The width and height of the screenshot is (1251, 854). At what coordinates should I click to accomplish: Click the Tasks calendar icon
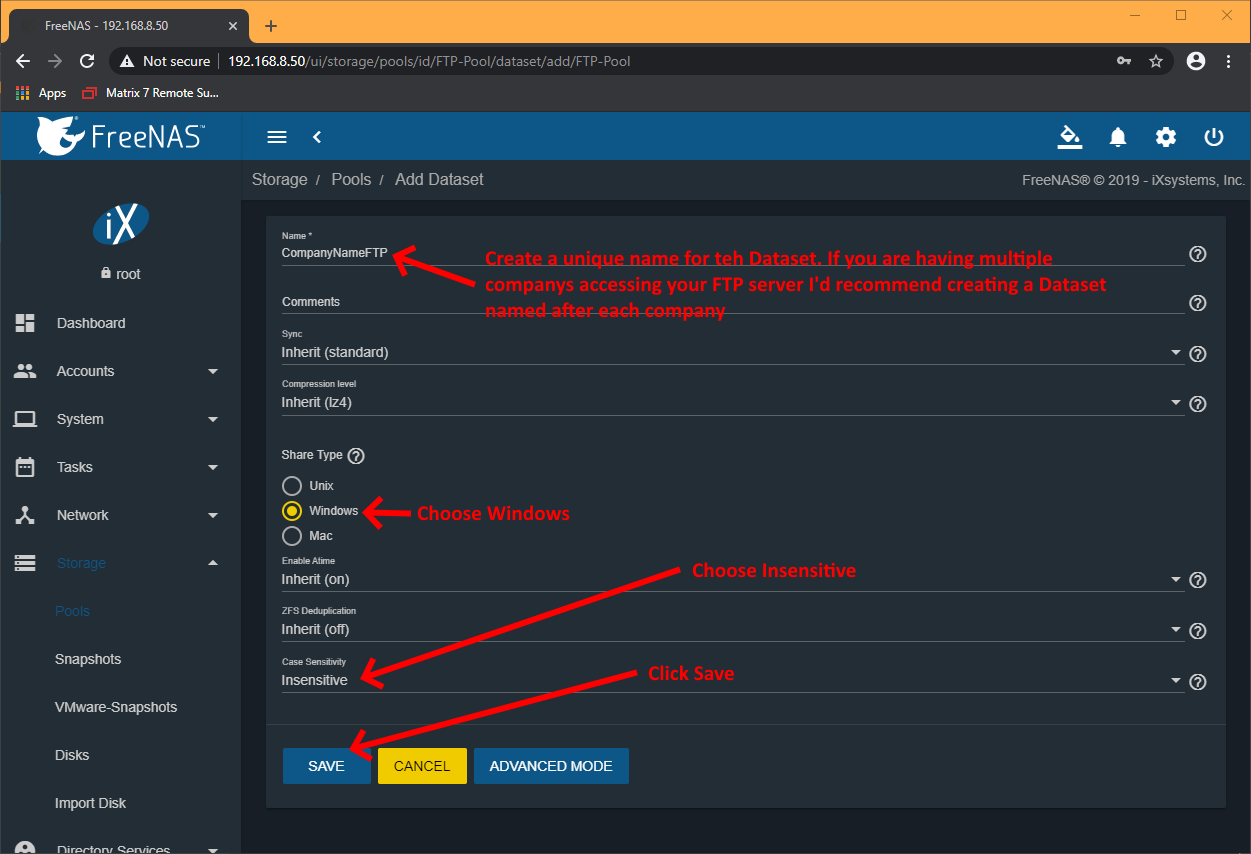click(25, 467)
